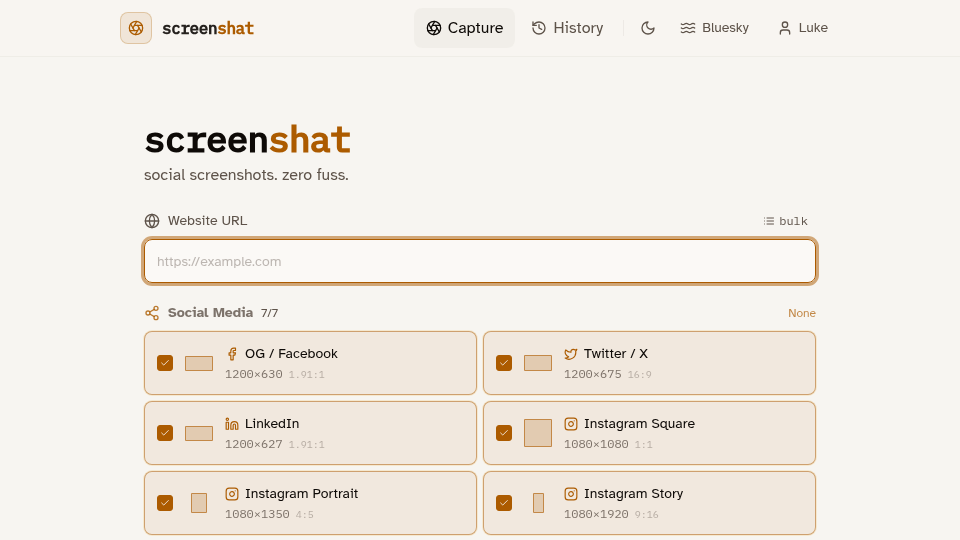Image resolution: width=960 pixels, height=540 pixels.
Task: Focus the Website URL input field
Action: [x=480, y=261]
